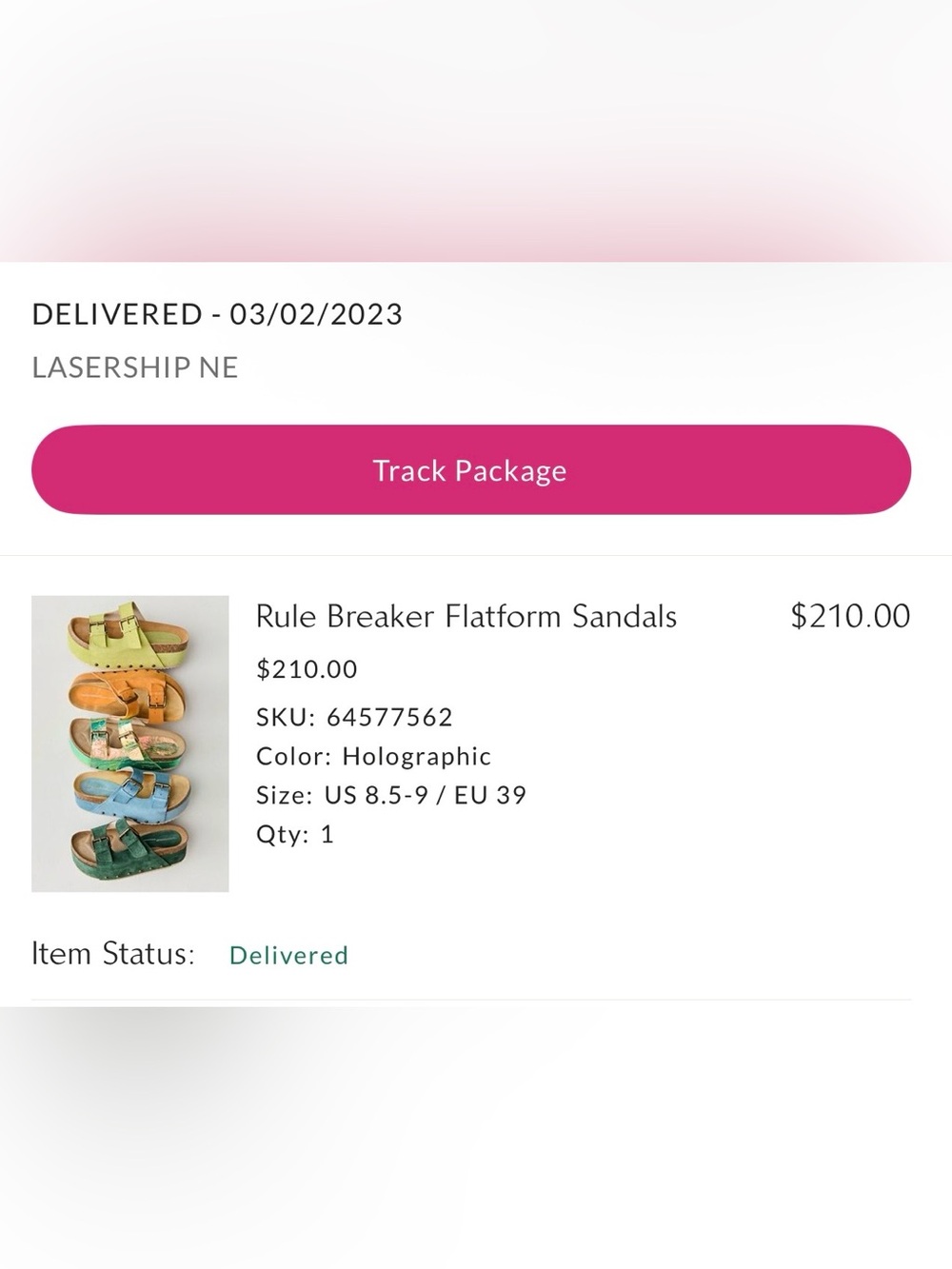Click the Item Status label
Viewport: 952px width, 1269px height.
pos(113,954)
